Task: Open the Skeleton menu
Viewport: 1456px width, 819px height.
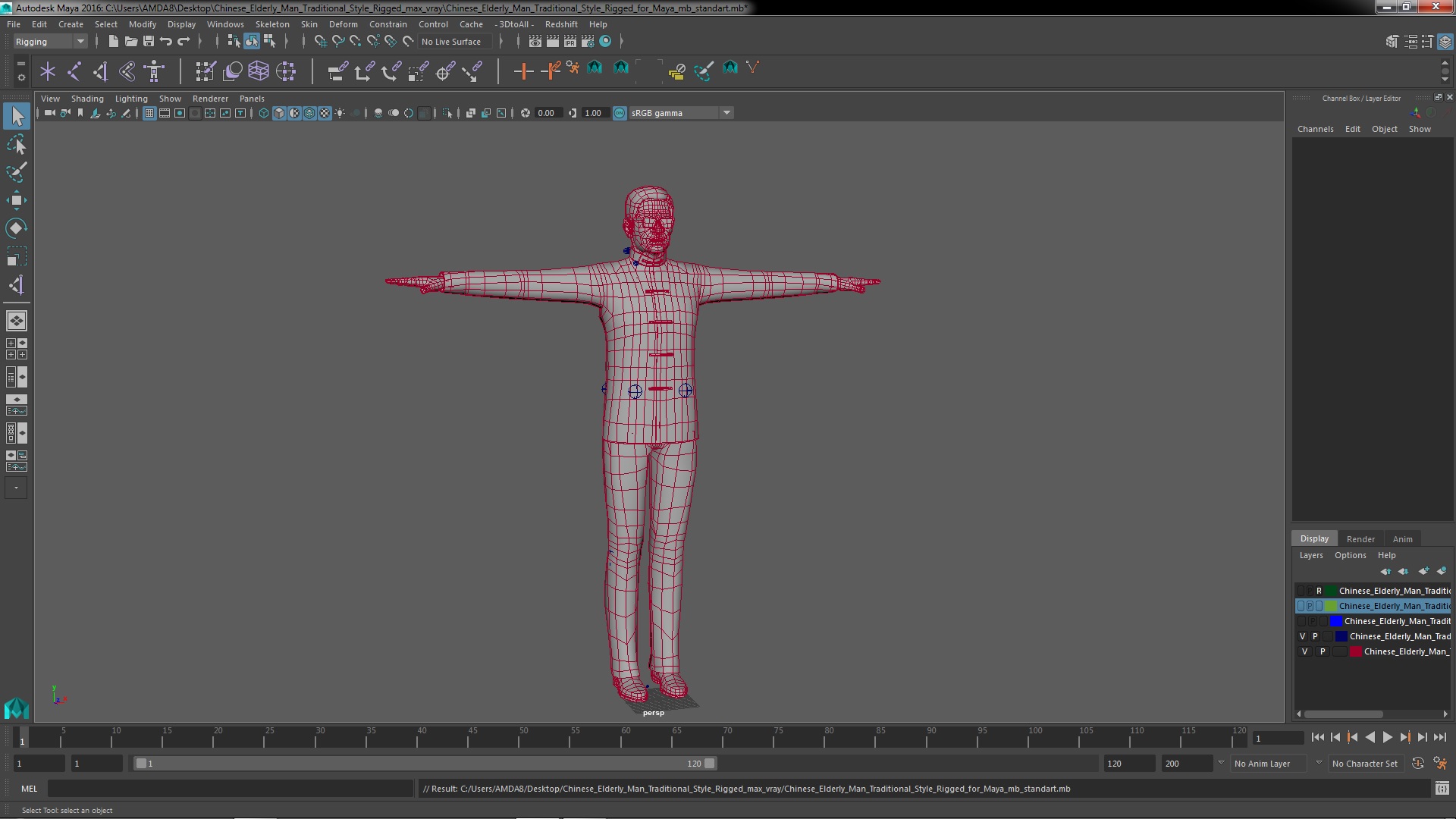Action: tap(271, 24)
